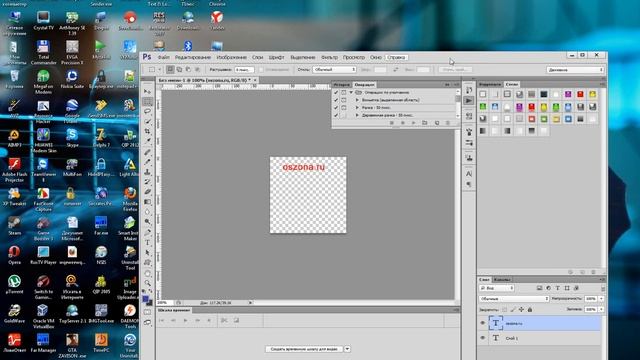Screen dimensions: 640x360
Task: Switch to the Каналы tab
Action: click(502, 280)
